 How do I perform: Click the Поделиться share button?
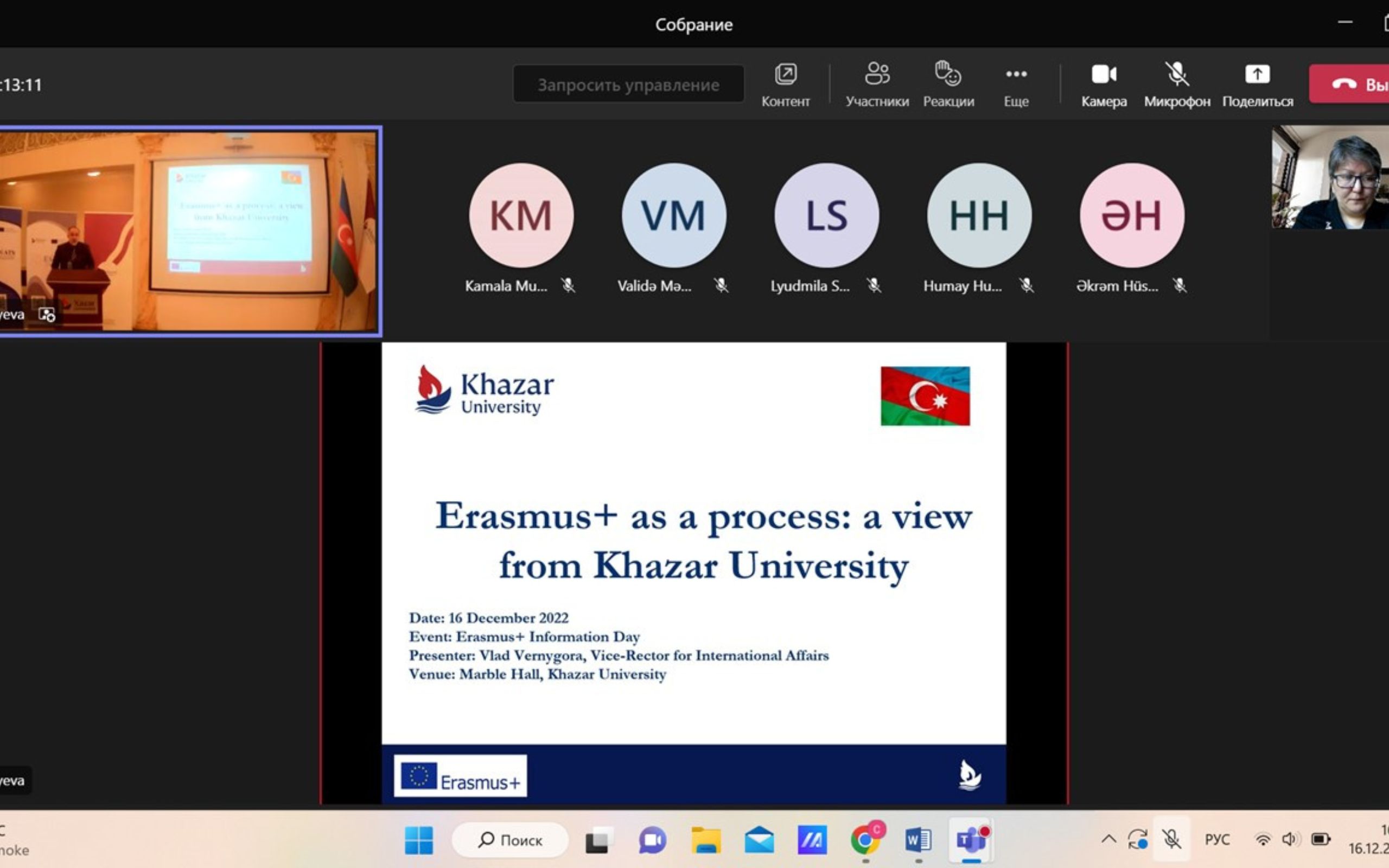pyautogui.click(x=1257, y=84)
